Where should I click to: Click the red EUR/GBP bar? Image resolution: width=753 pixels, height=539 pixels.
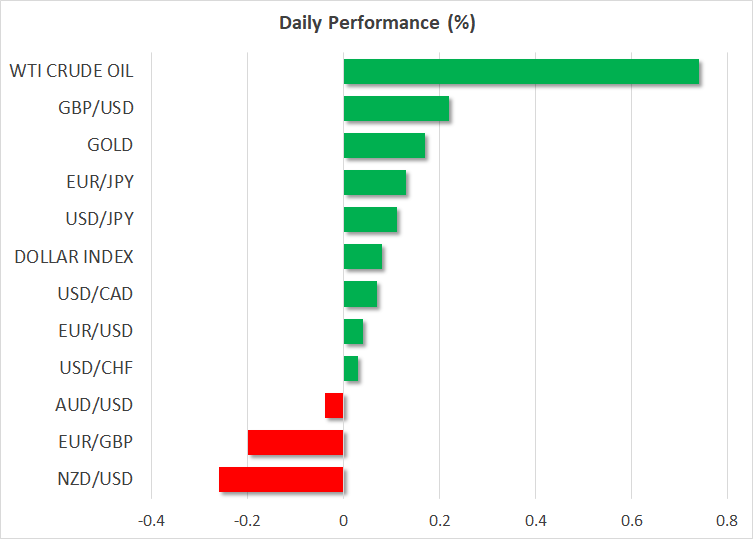coord(295,442)
